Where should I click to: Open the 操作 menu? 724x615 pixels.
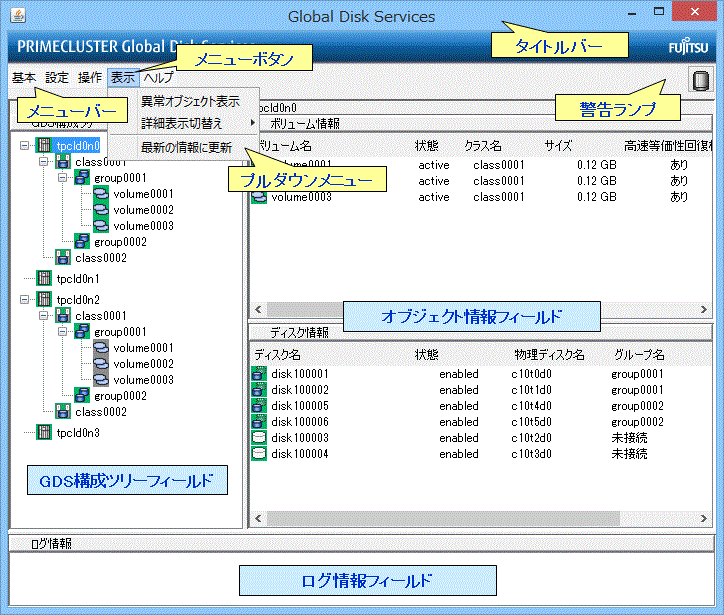point(90,78)
